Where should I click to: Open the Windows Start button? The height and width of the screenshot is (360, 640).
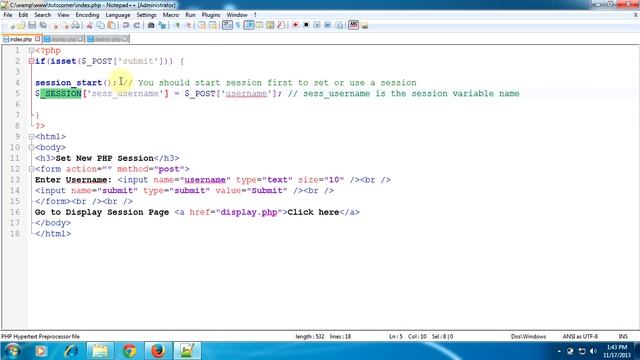(x=13, y=351)
